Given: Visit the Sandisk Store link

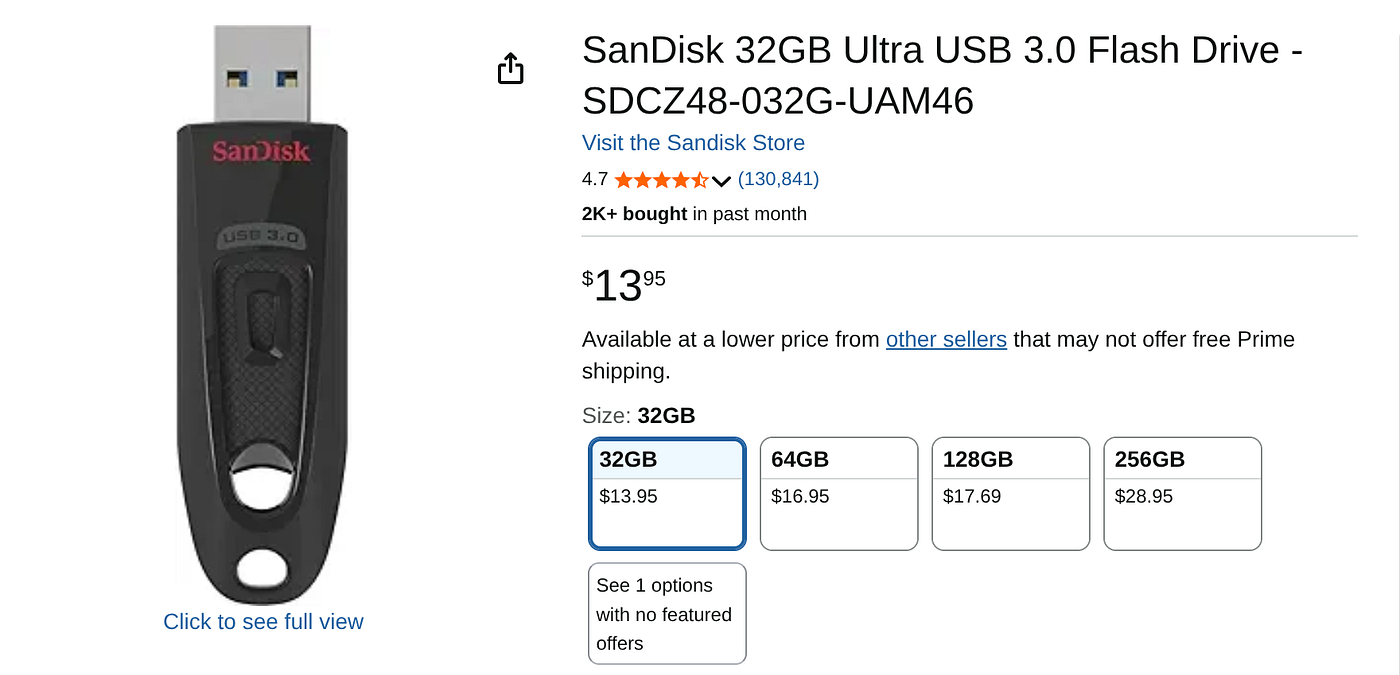Looking at the screenshot, I should pos(693,143).
